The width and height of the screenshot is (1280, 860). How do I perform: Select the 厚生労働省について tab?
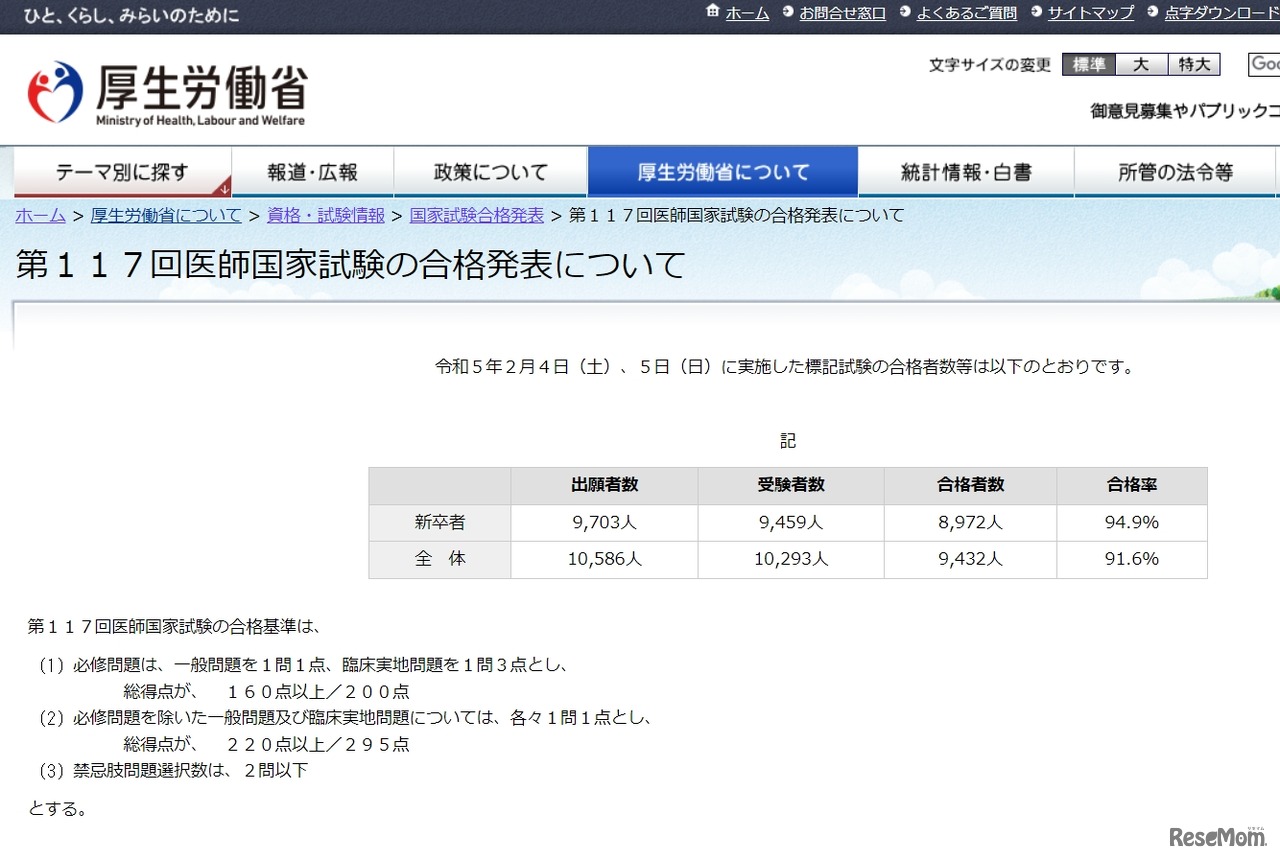coord(723,172)
